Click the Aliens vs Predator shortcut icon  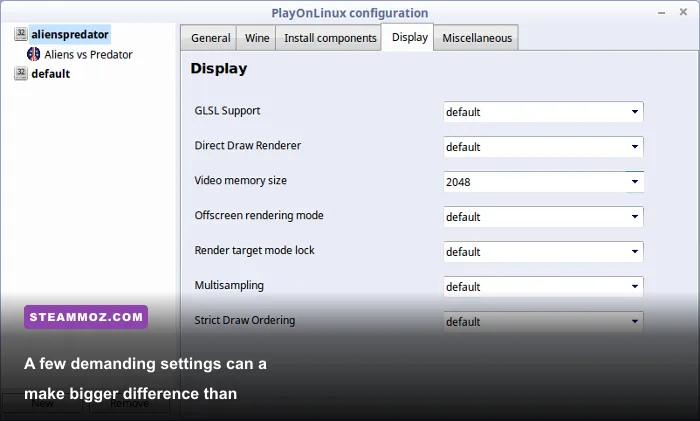[33, 54]
